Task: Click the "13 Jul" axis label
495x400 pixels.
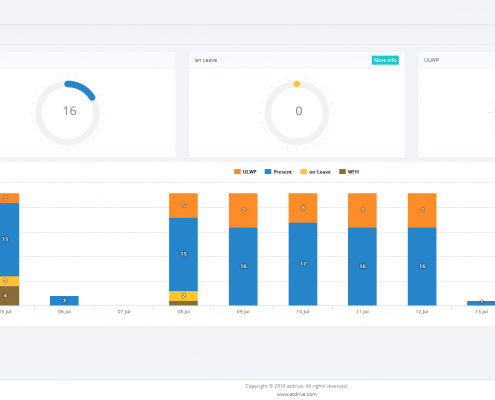Action: tap(482, 312)
